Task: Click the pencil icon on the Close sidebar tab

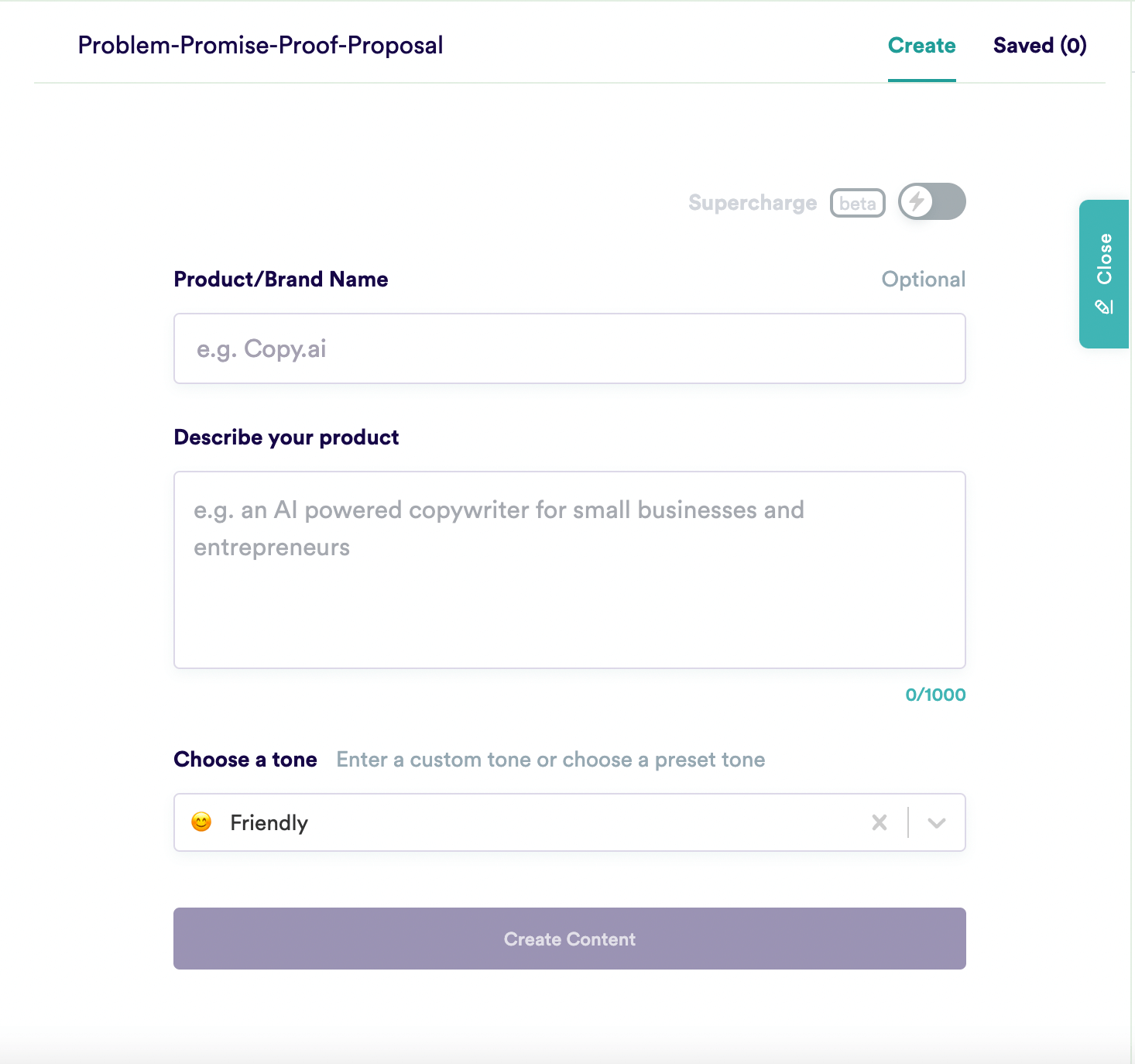Action: point(1104,305)
